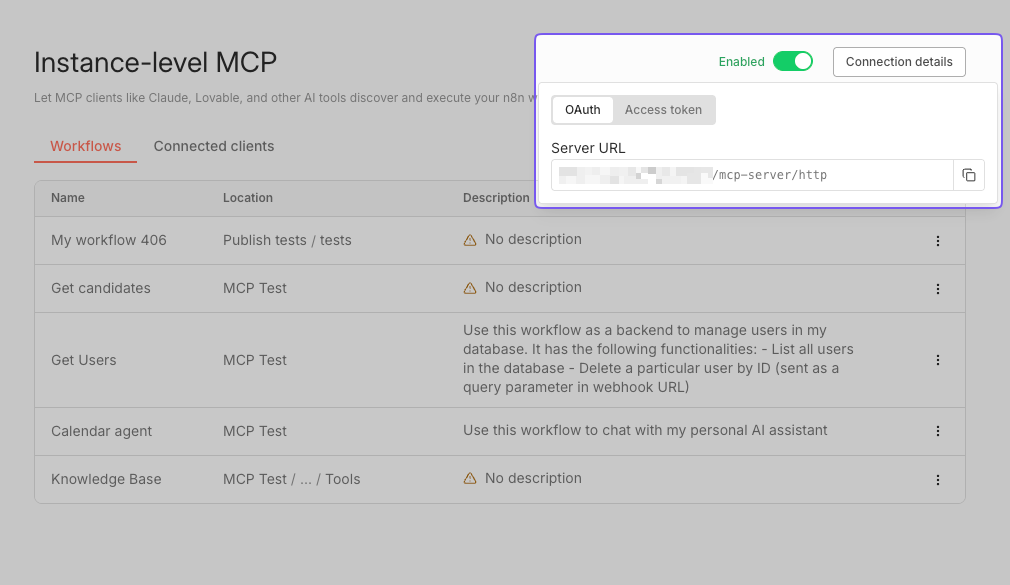Copy the Server URL to clipboard
Image resolution: width=1010 pixels, height=585 pixels.
[x=968, y=174]
